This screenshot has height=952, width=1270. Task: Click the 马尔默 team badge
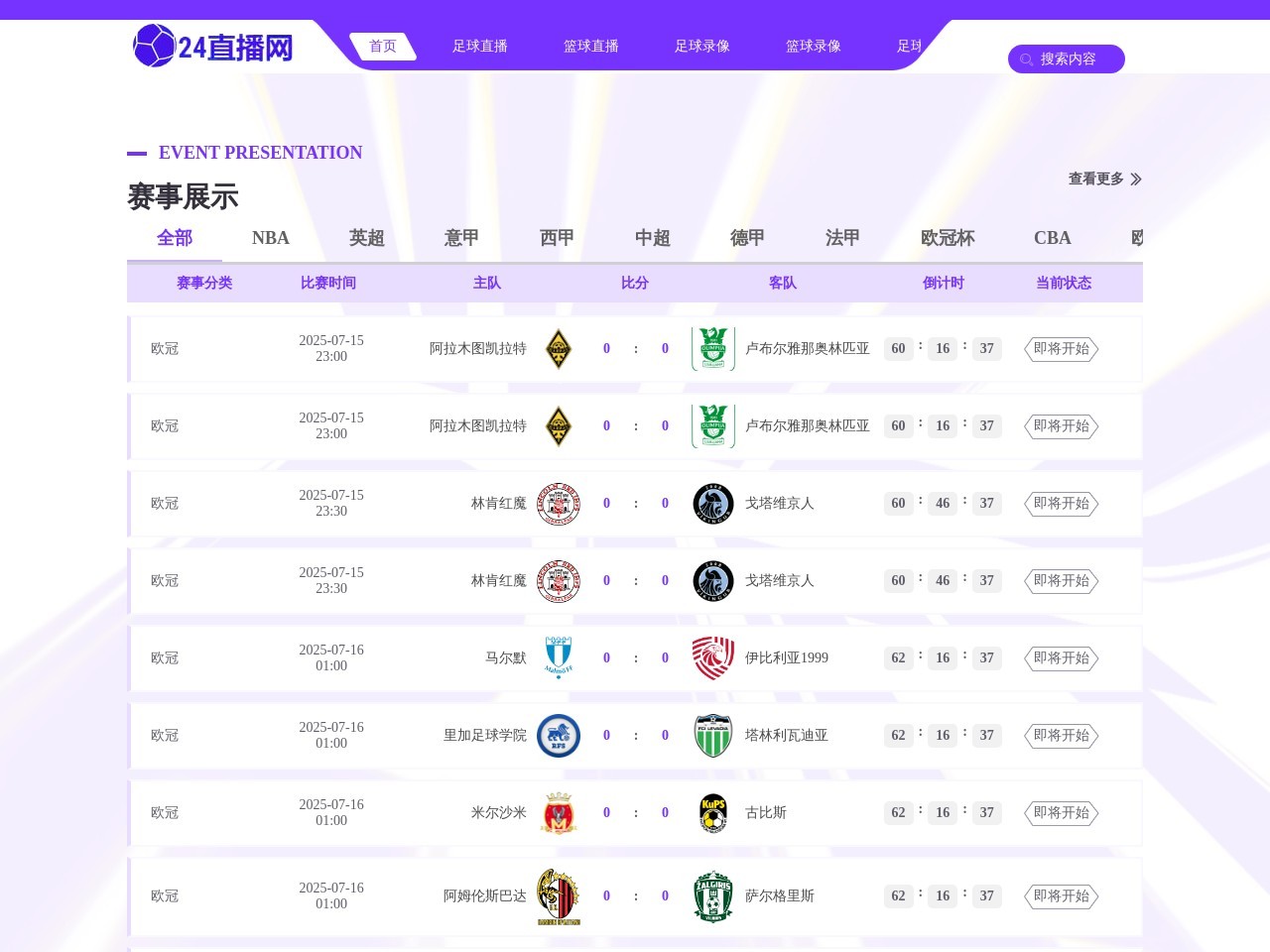tap(559, 658)
